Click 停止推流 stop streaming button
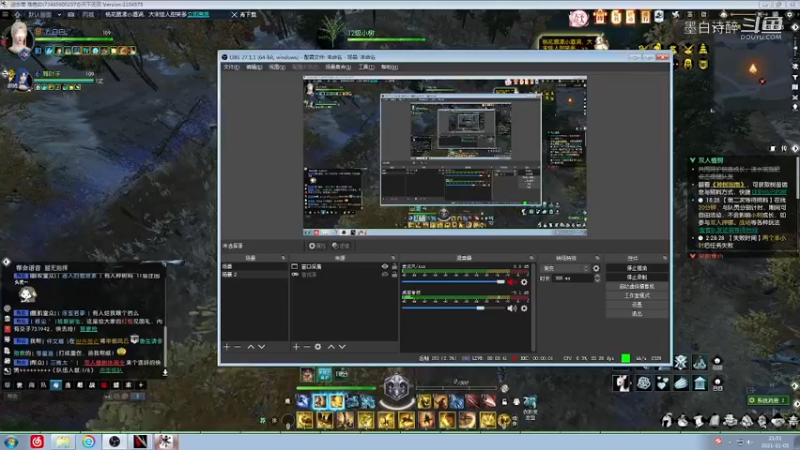The height and width of the screenshot is (450, 800). [636, 268]
